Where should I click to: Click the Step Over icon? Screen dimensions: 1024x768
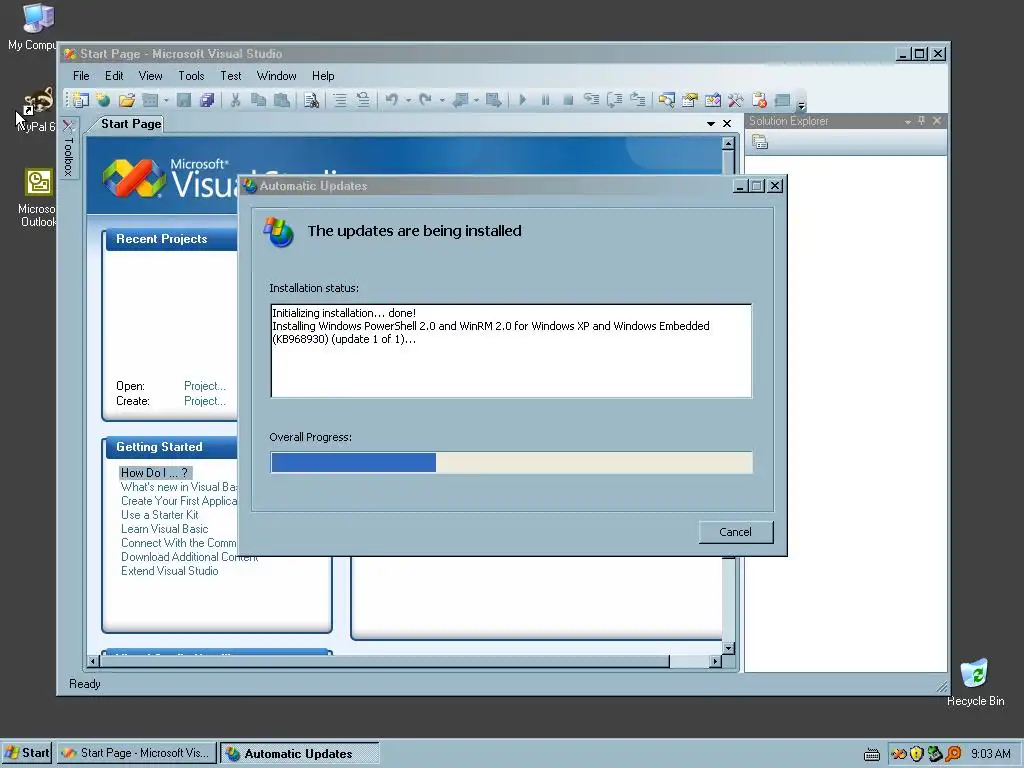[615, 100]
